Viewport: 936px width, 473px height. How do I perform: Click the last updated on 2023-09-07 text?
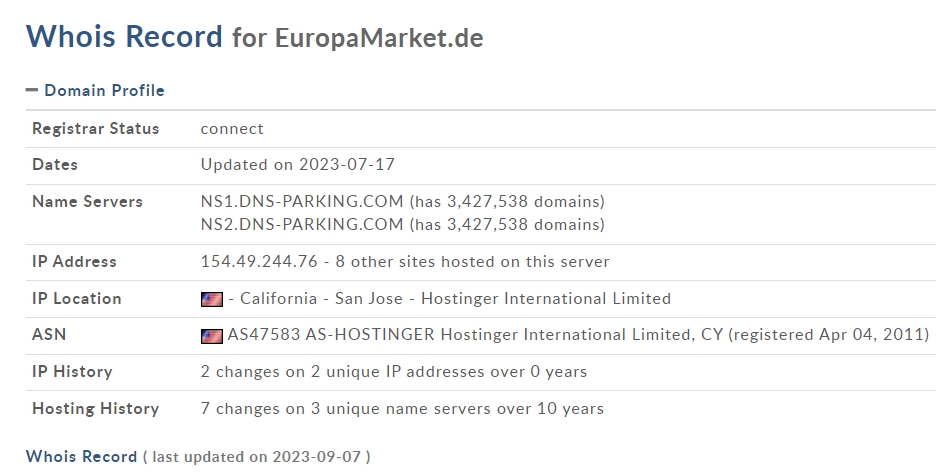click(x=256, y=456)
